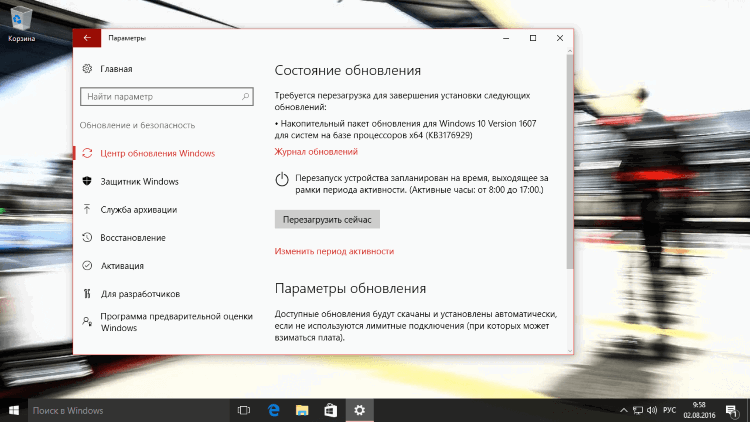Click the gear icon next to Главная
The image size is (750, 422).
(87, 68)
